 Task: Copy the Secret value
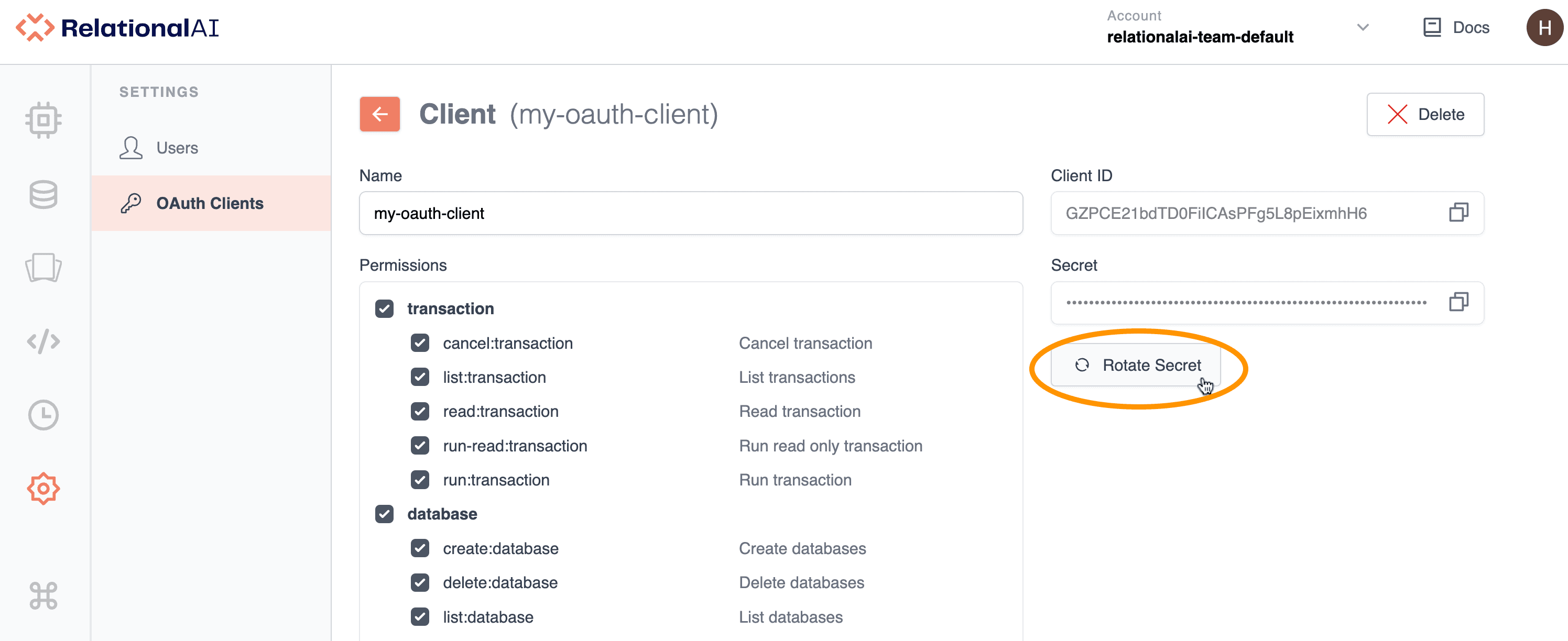point(1458,302)
